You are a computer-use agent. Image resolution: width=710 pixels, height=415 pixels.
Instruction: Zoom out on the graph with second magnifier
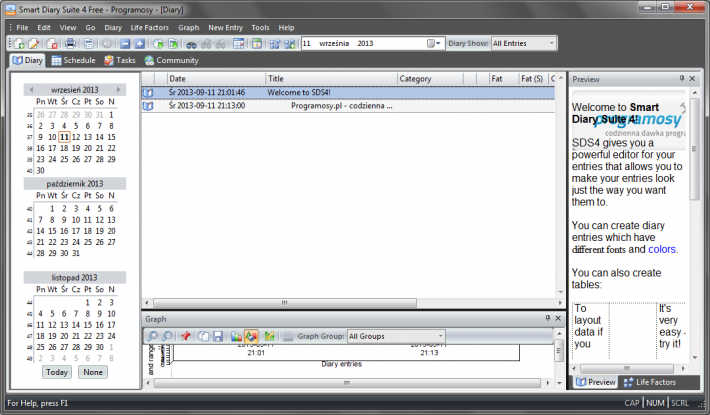(167, 336)
